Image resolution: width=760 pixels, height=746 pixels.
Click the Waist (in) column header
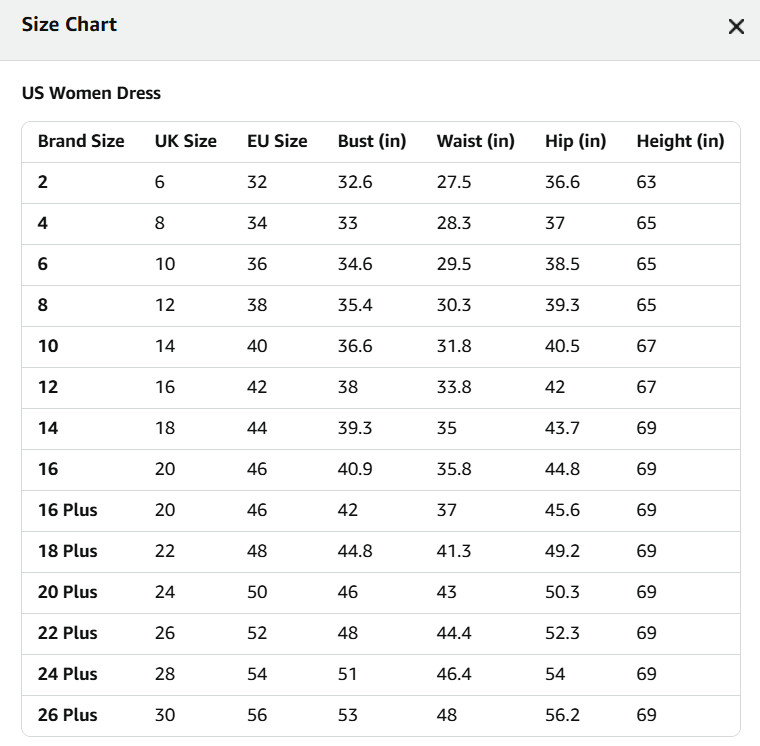click(x=475, y=141)
